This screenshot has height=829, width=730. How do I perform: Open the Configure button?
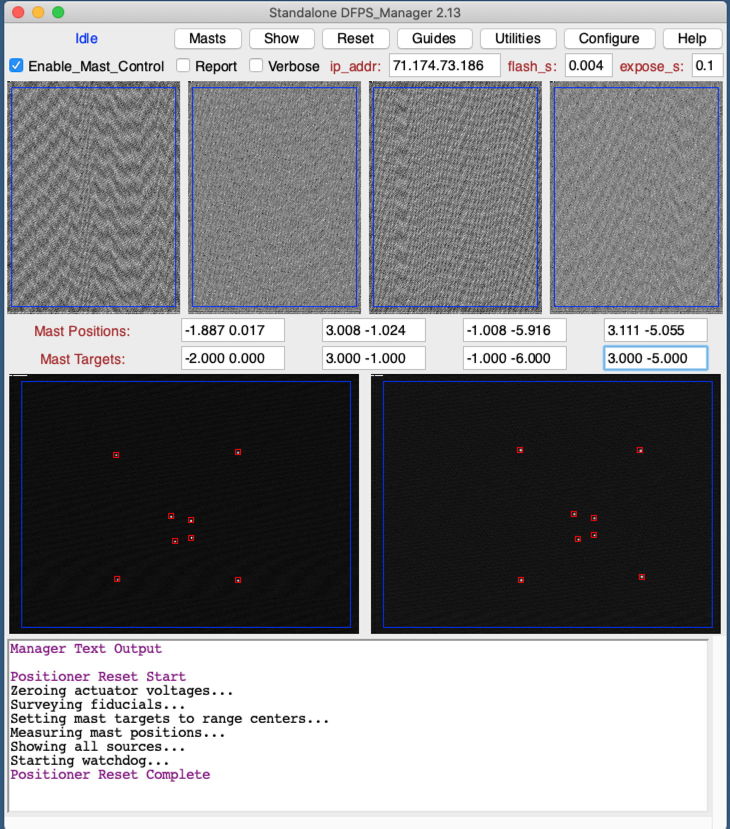(x=609, y=39)
